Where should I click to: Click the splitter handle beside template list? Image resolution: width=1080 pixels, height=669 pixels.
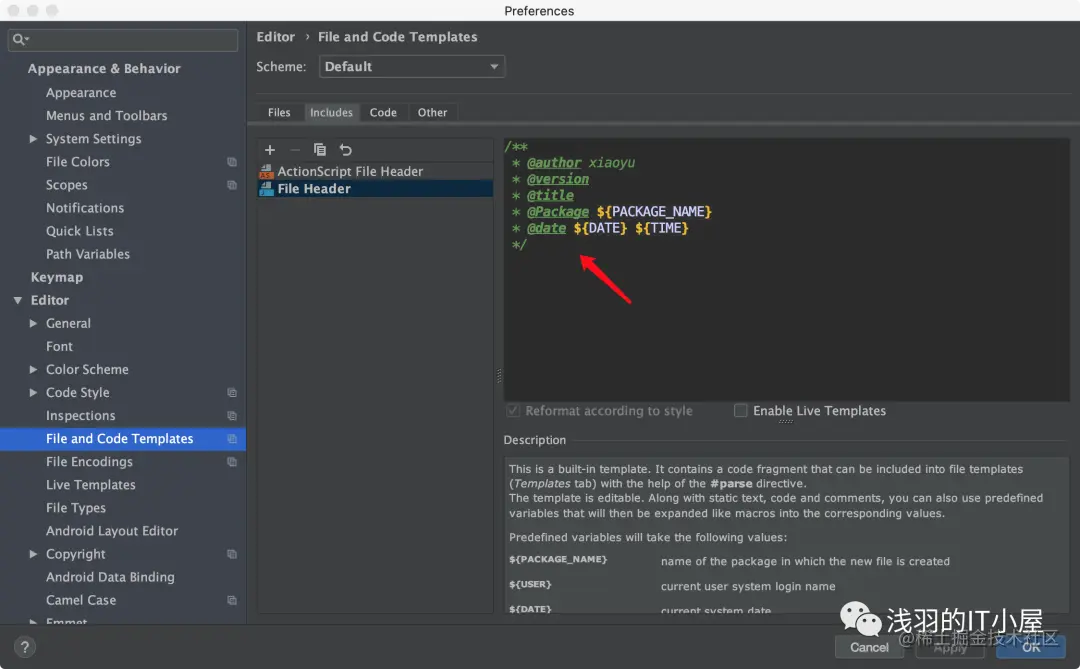499,375
